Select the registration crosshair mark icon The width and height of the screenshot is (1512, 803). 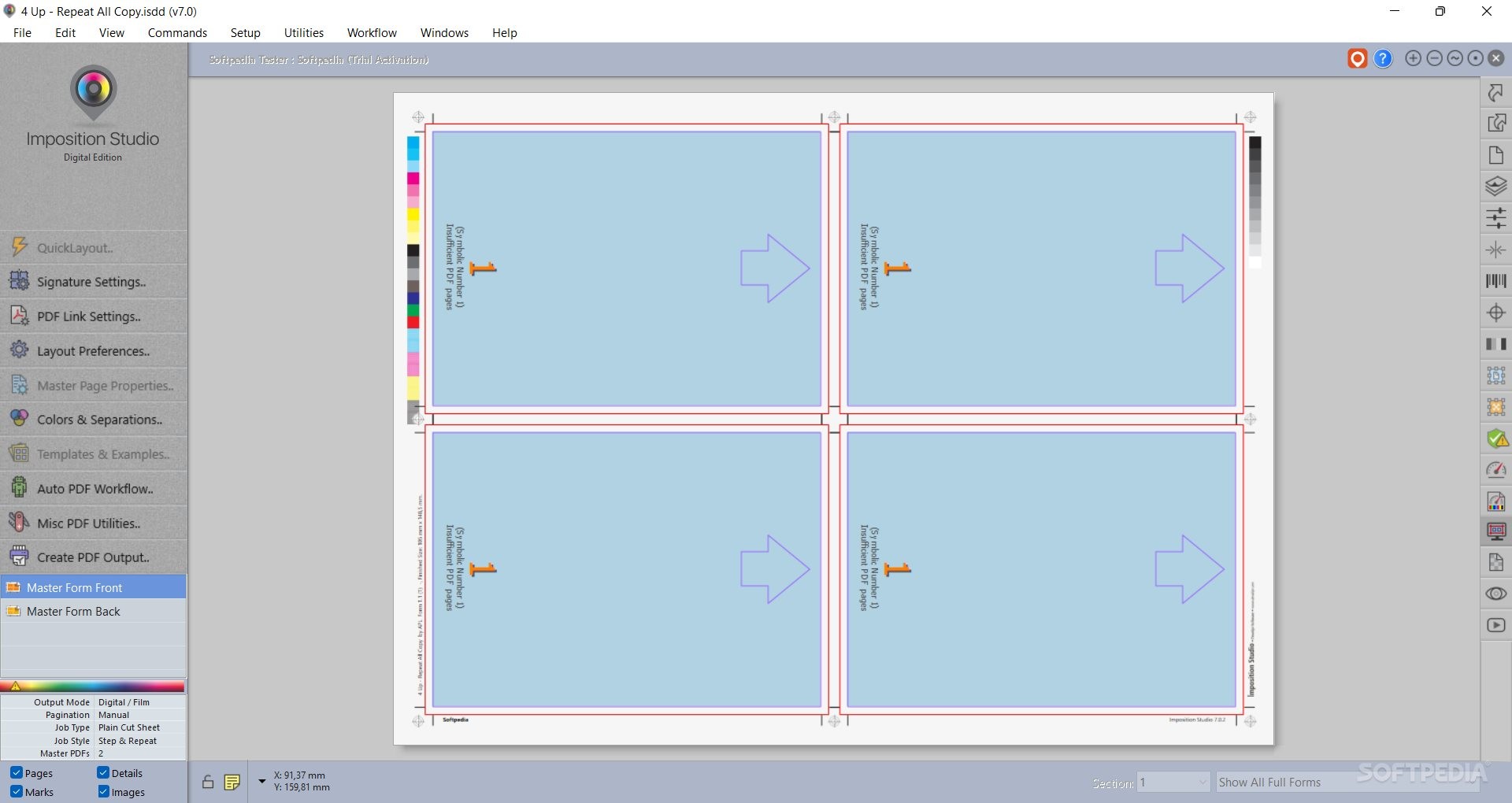point(1495,313)
